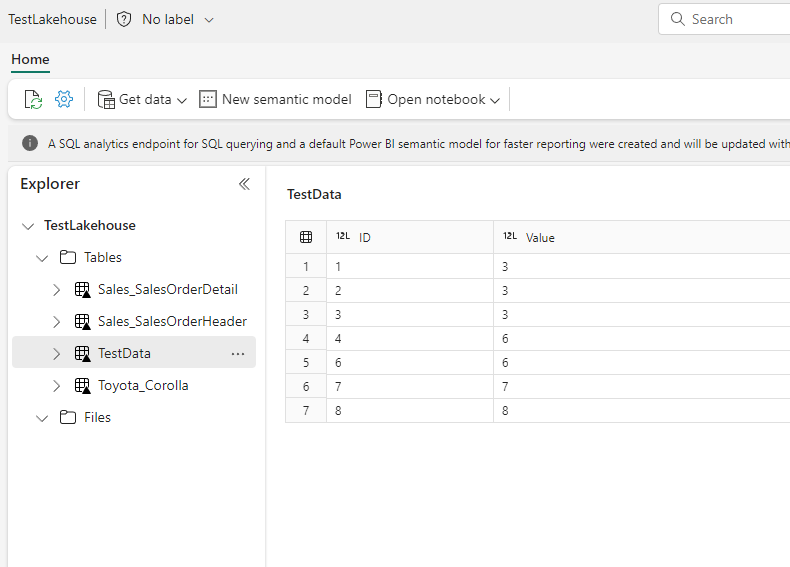Screen dimensions: 790x567
Task: Open settings gear icon in toolbar
Action: coord(64,99)
